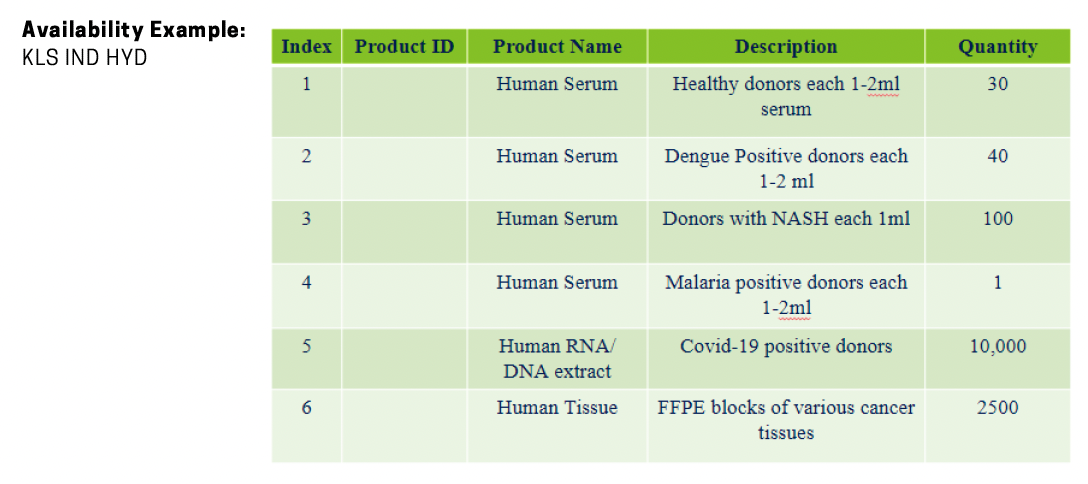Click the 'KLS IND HYD' label
The width and height of the screenshot is (1088, 484).
(85, 57)
